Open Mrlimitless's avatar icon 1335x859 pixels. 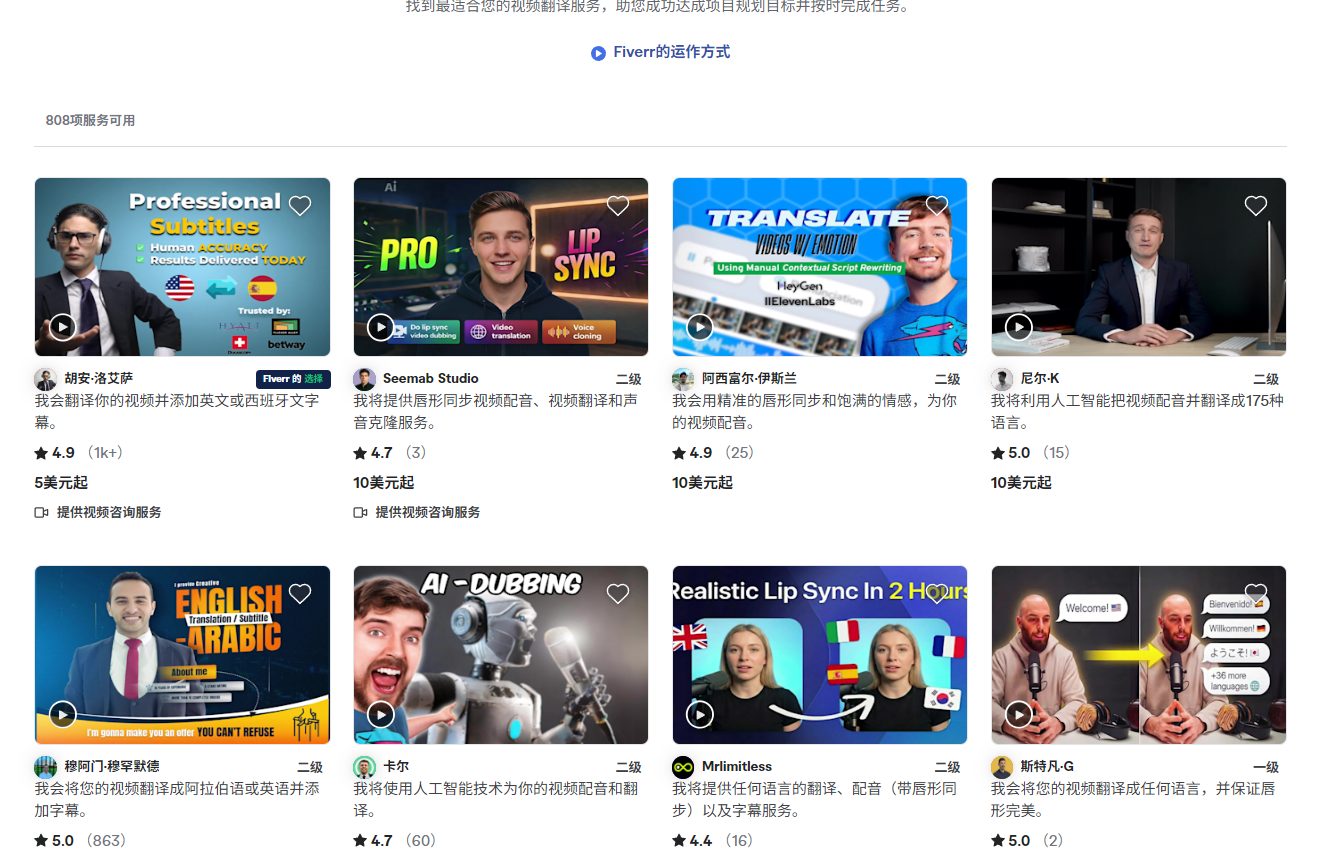click(x=683, y=767)
